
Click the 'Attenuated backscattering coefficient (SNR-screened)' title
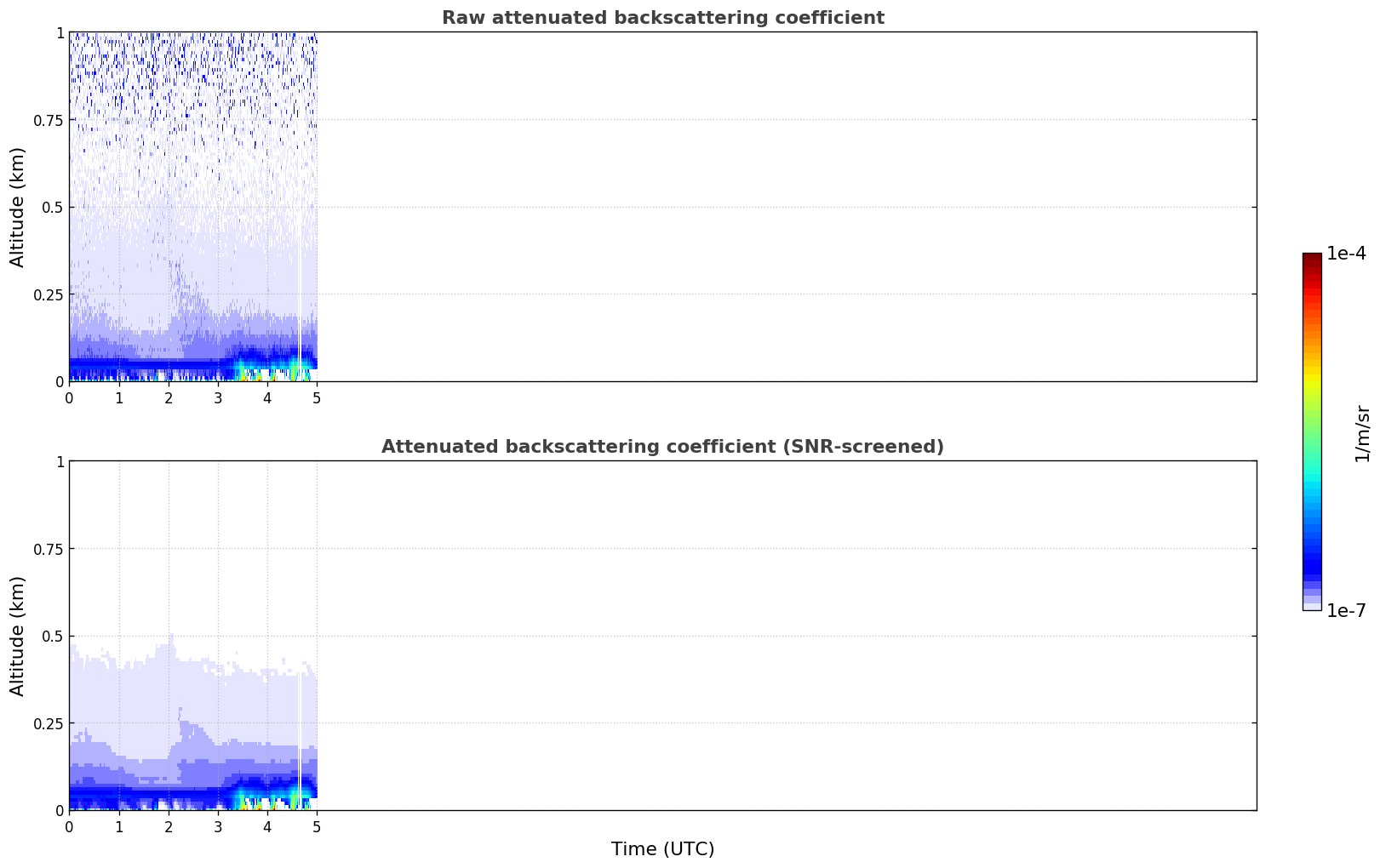[662, 447]
